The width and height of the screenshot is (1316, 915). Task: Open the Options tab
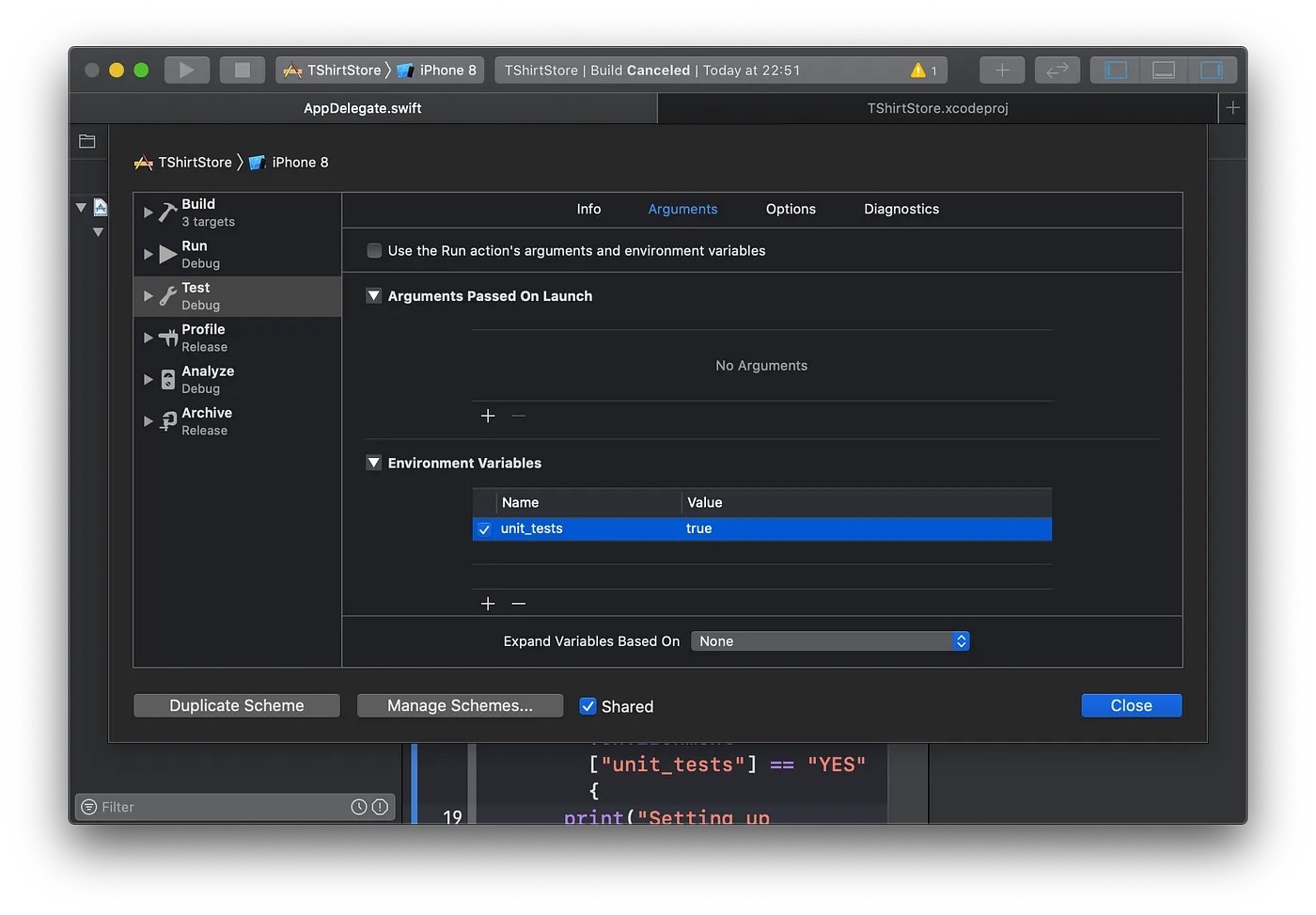790,210
